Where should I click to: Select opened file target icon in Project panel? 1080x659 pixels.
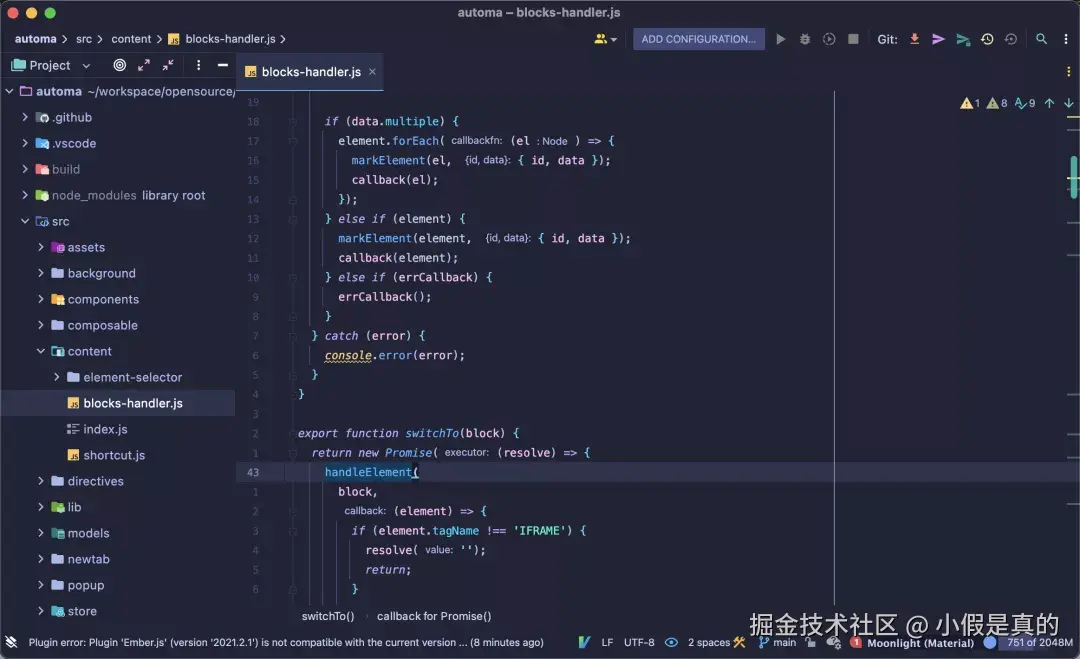120,65
